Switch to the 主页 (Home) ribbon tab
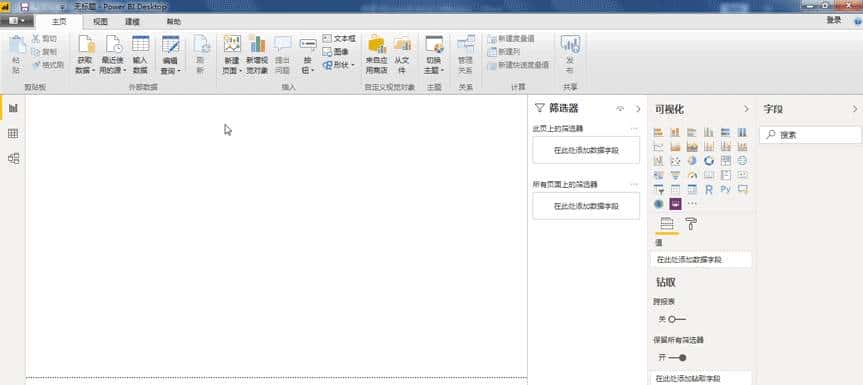863x385 pixels. pos(59,21)
